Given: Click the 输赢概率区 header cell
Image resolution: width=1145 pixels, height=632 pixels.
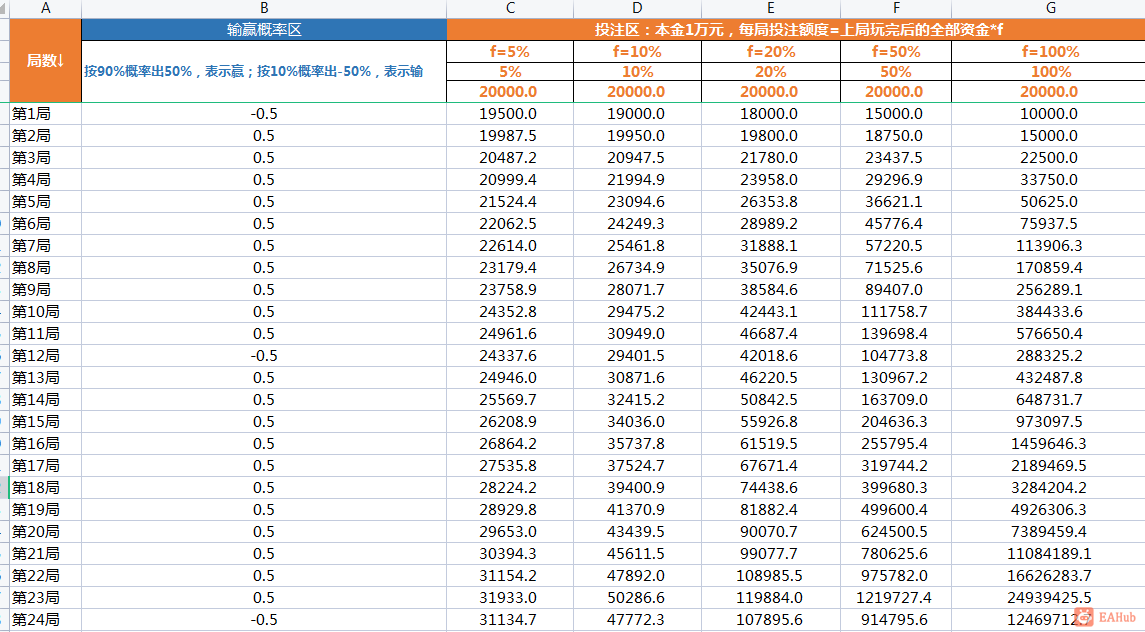Looking at the screenshot, I should point(264,30).
